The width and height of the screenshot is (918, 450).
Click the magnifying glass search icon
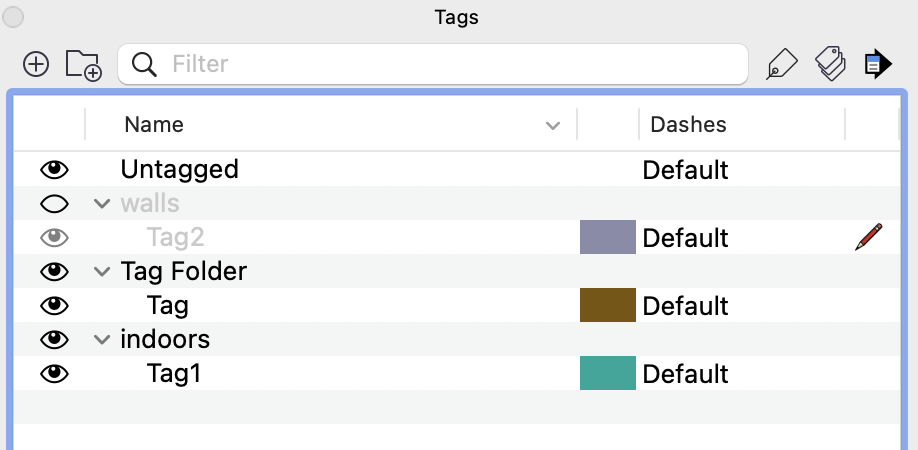point(145,65)
